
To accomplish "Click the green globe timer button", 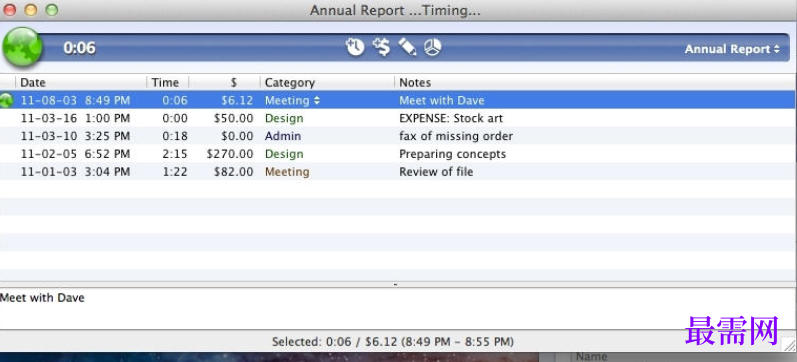I will pyautogui.click(x=22, y=48).
